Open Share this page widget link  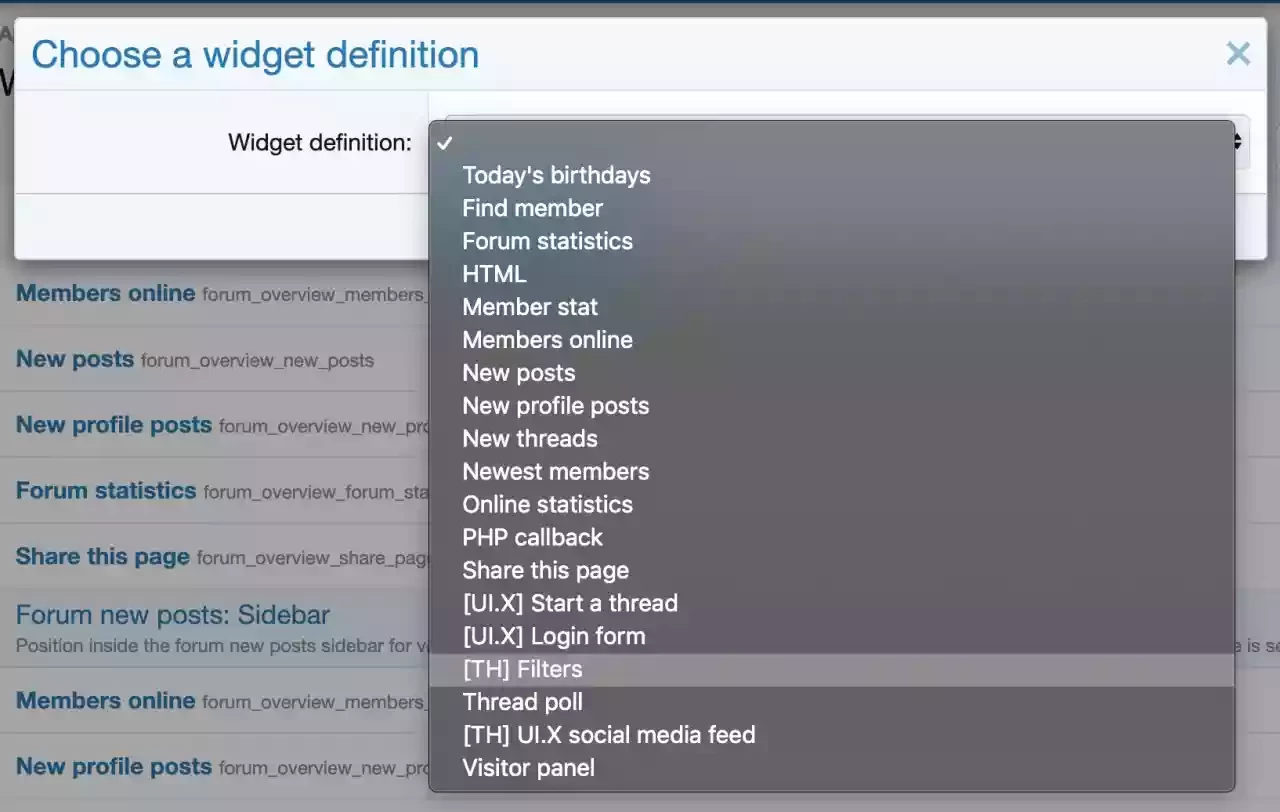pyautogui.click(x=103, y=557)
